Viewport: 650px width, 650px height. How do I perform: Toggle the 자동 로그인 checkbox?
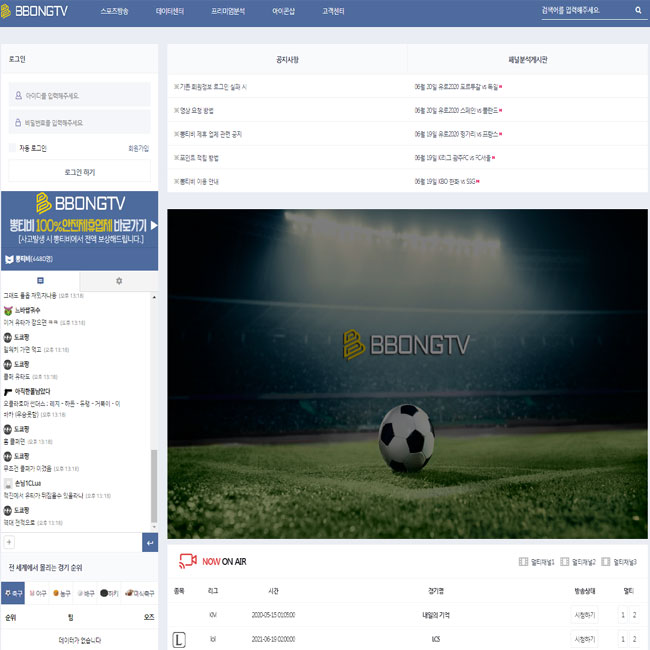(12, 148)
